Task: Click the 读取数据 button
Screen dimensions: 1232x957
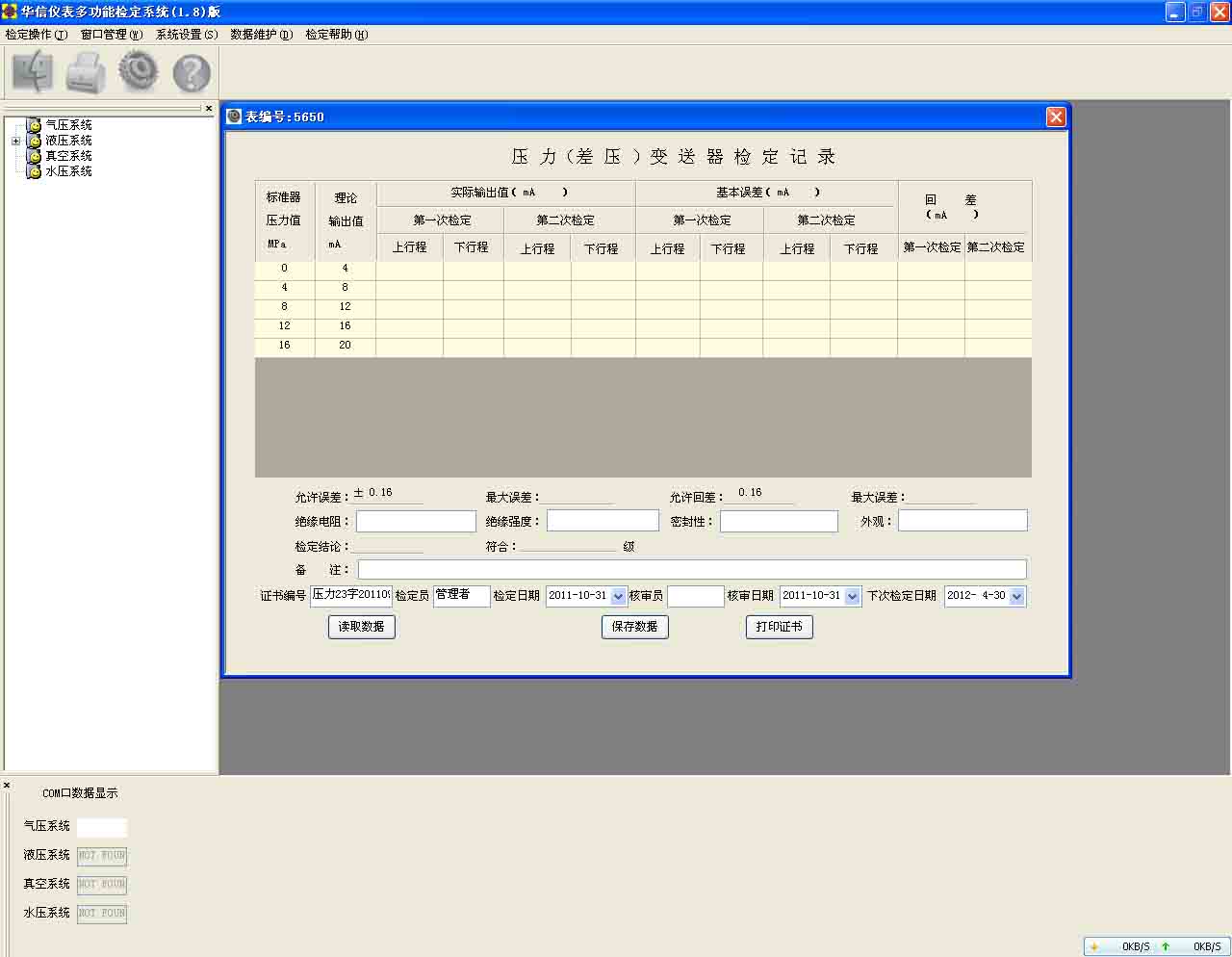Action: 361,627
